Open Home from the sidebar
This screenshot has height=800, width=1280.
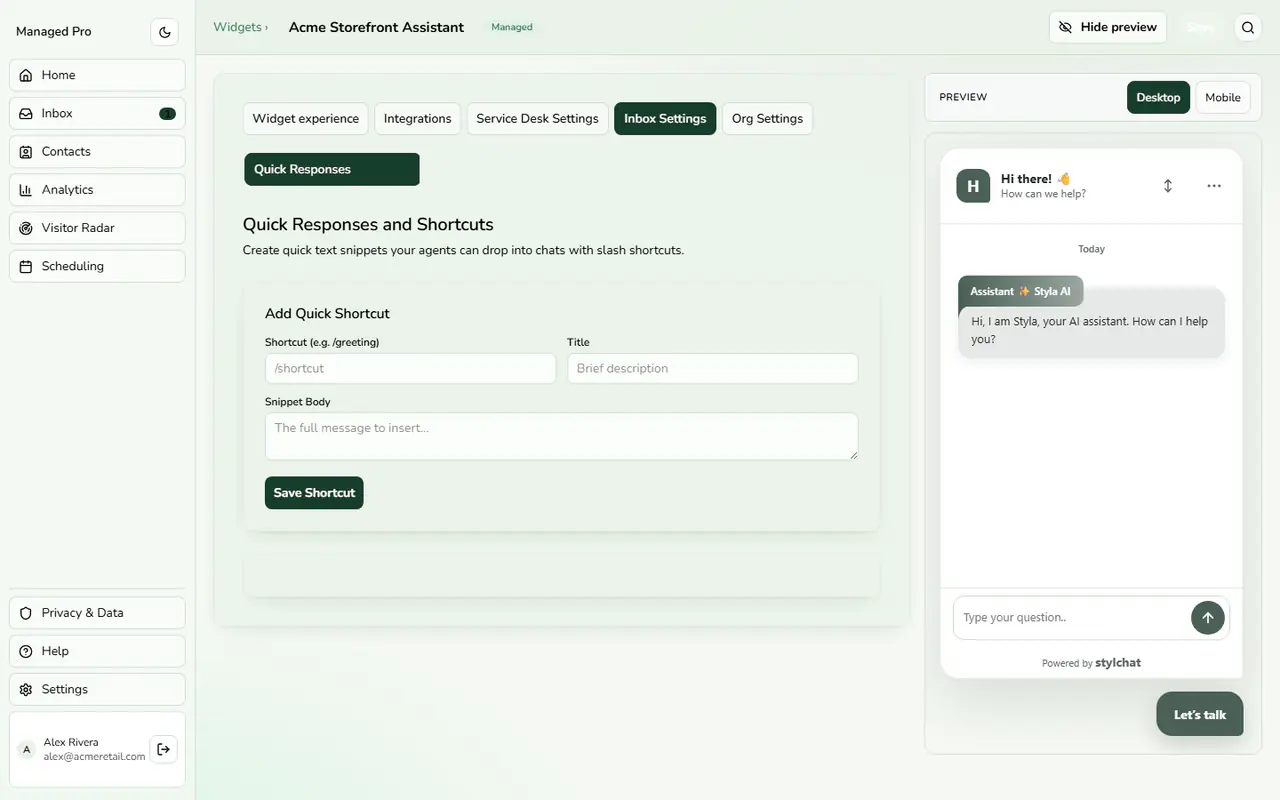pyautogui.click(x=97, y=75)
